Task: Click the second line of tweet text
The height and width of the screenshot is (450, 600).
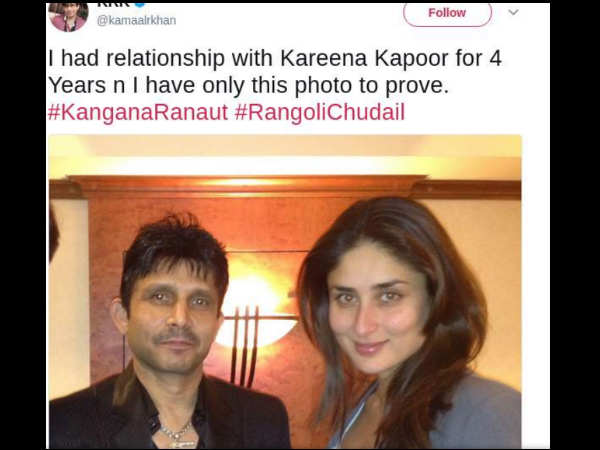Action: 248,85
